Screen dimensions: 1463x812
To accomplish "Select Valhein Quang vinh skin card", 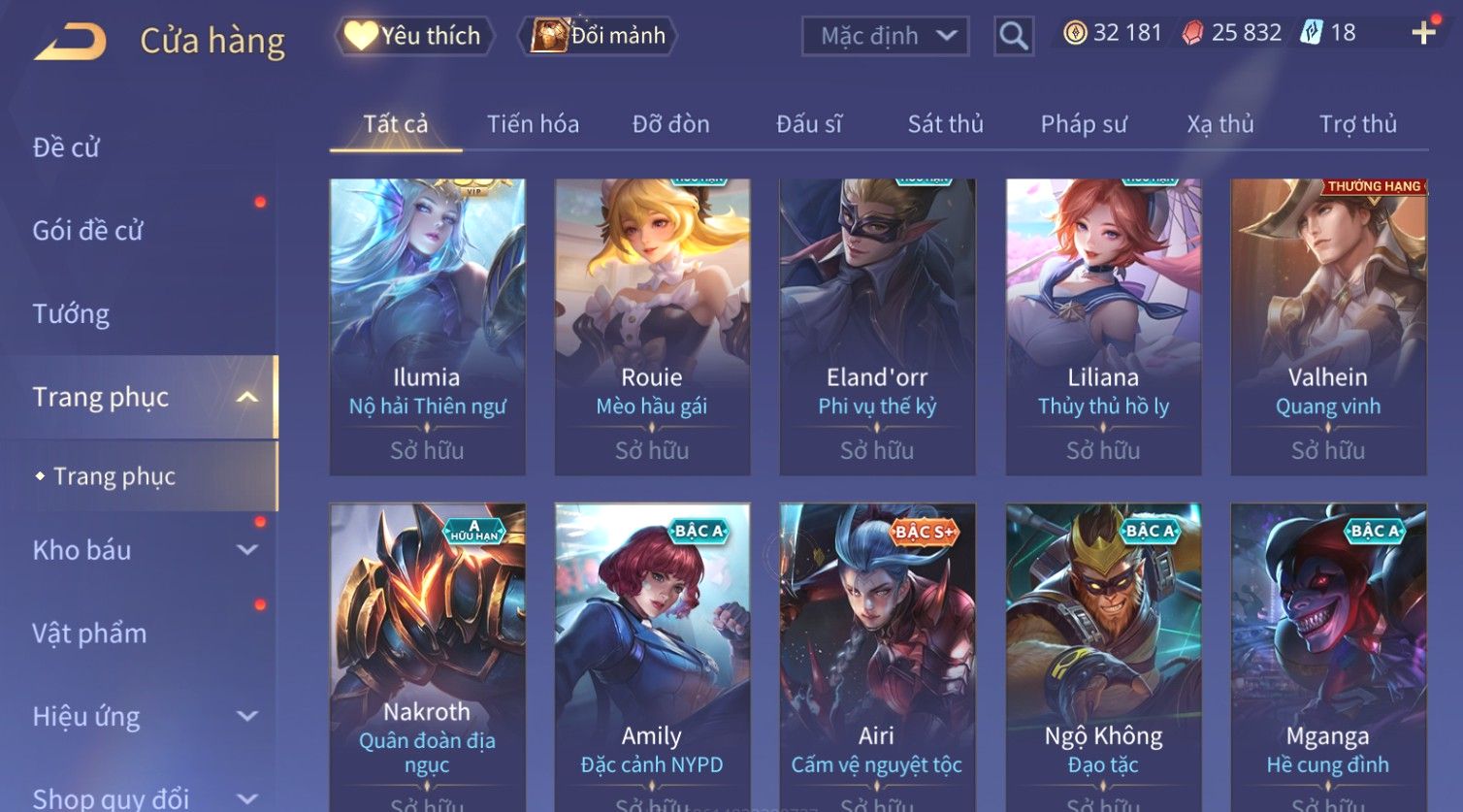I will (1328, 327).
